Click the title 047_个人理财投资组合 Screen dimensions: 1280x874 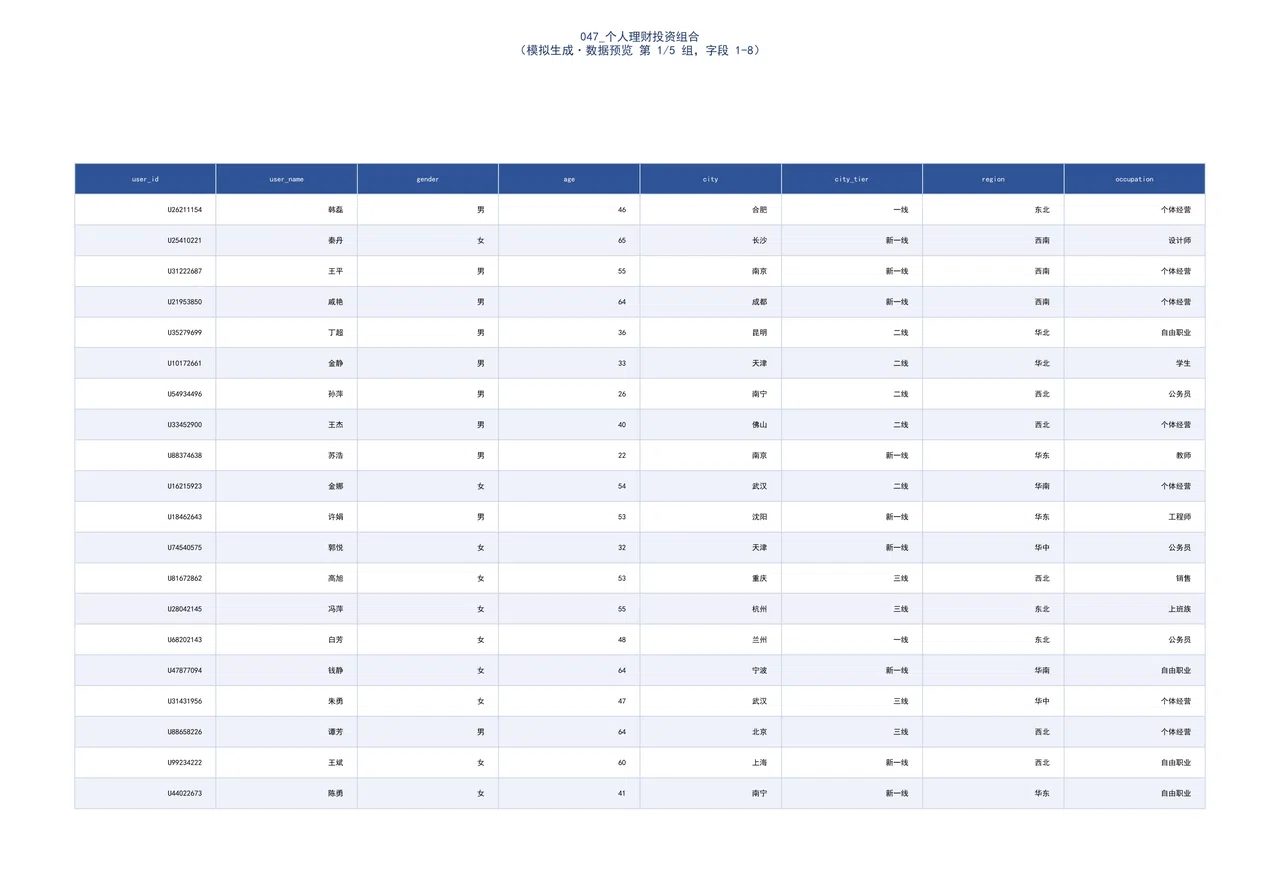tap(640, 36)
